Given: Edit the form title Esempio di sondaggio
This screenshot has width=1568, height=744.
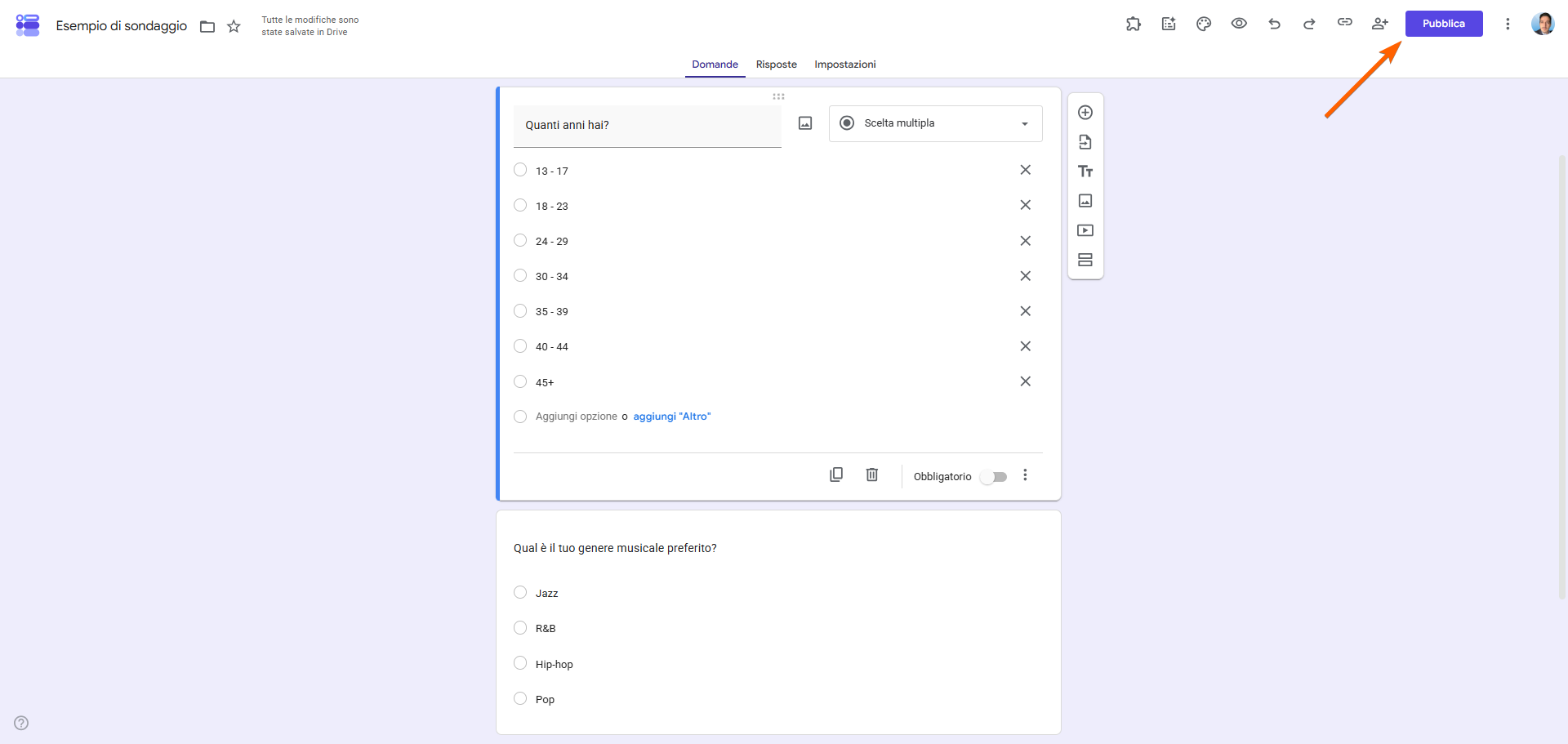Looking at the screenshot, I should pyautogui.click(x=122, y=26).
